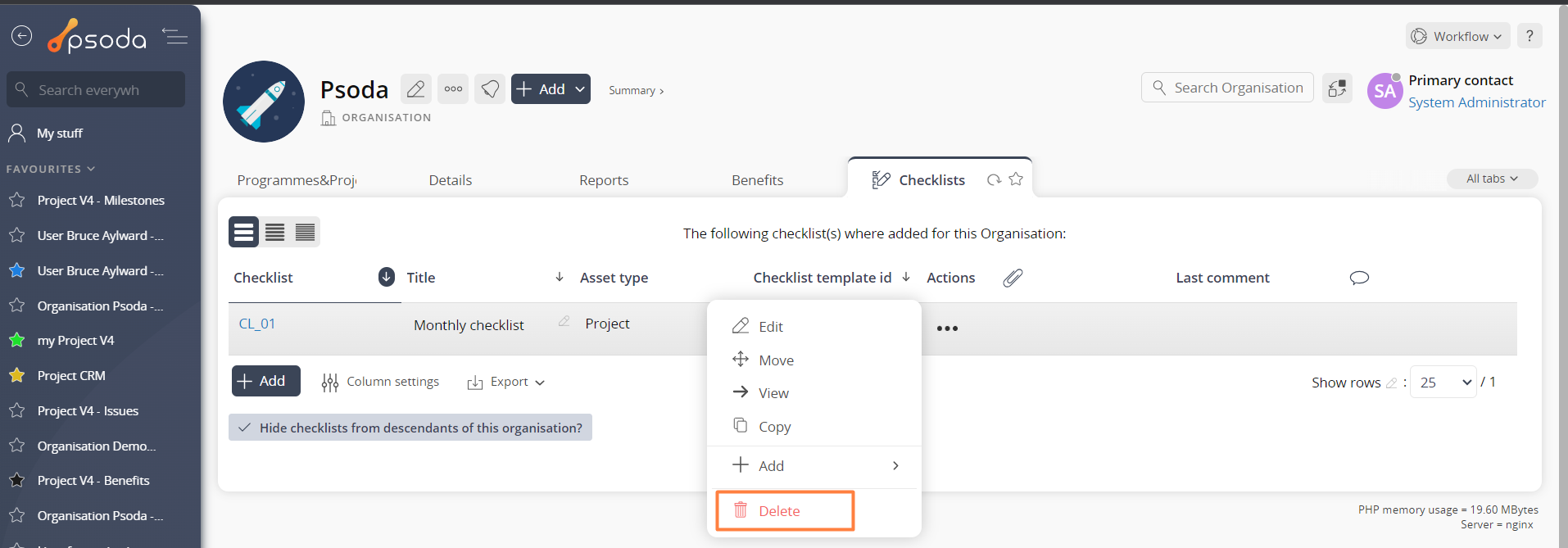The width and height of the screenshot is (1568, 548).
Task: Open the Show rows 25 dropdown
Action: click(1443, 382)
